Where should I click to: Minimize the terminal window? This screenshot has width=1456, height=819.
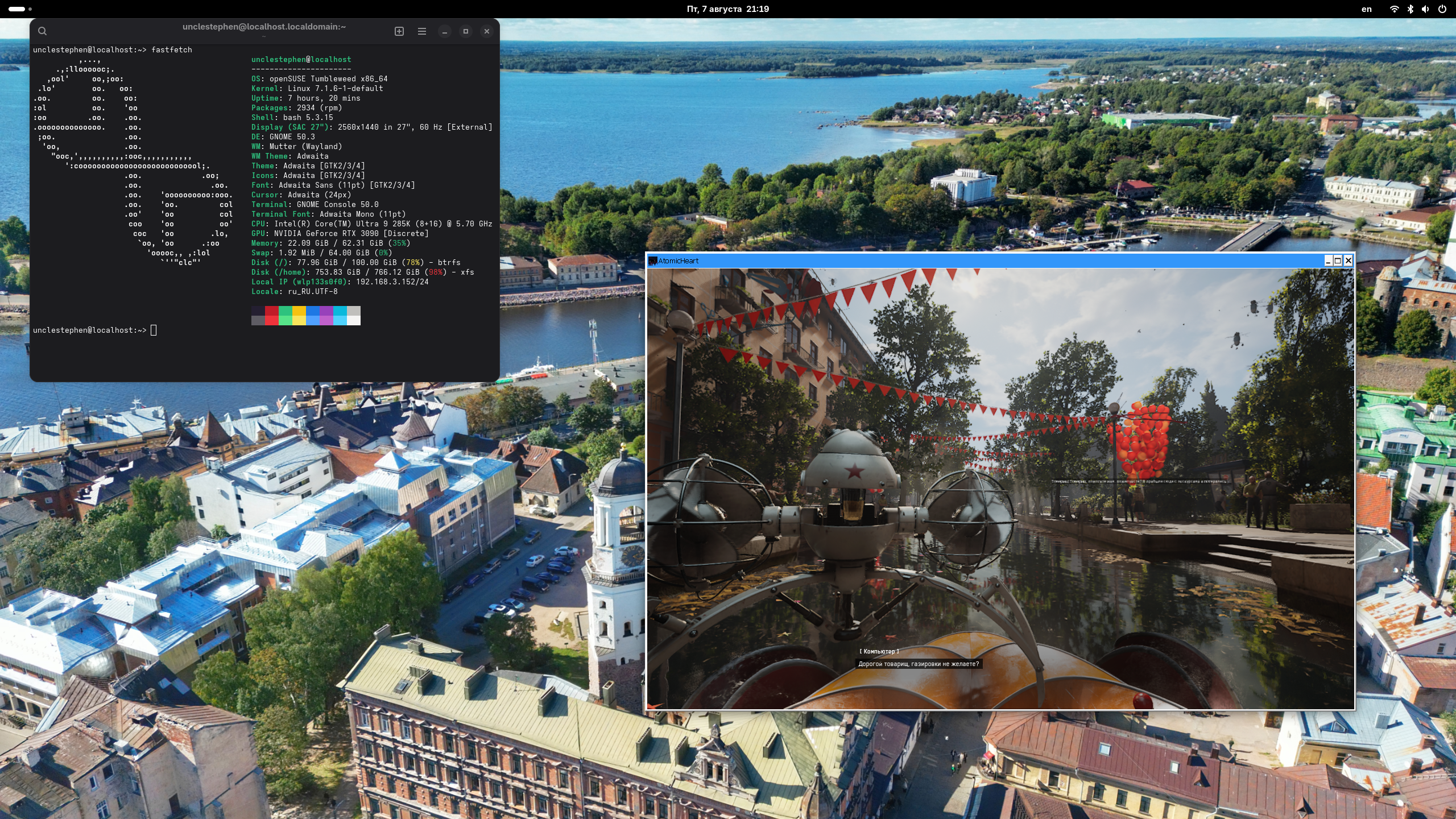(x=445, y=31)
